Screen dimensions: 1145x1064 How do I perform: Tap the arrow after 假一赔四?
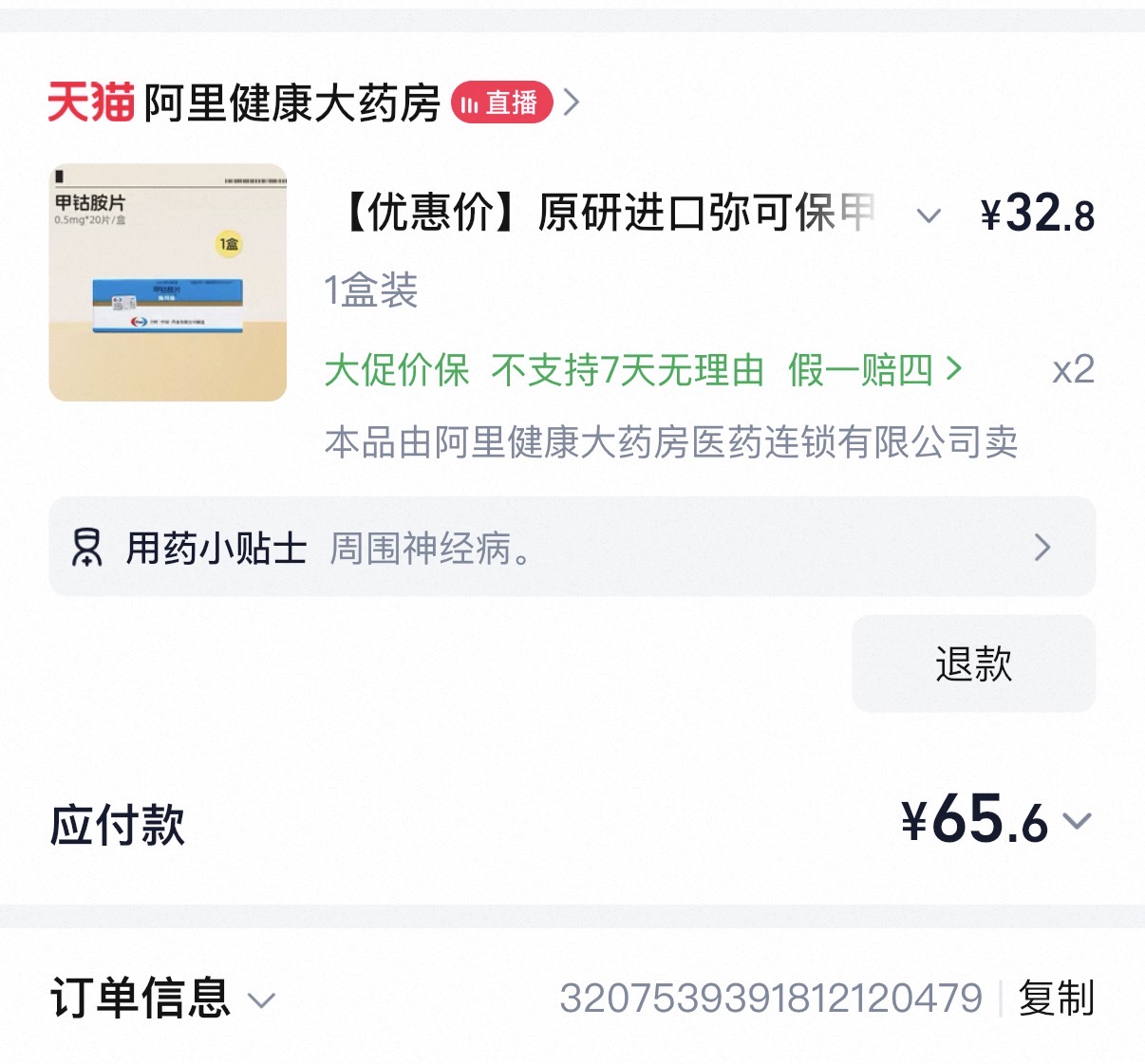(954, 369)
